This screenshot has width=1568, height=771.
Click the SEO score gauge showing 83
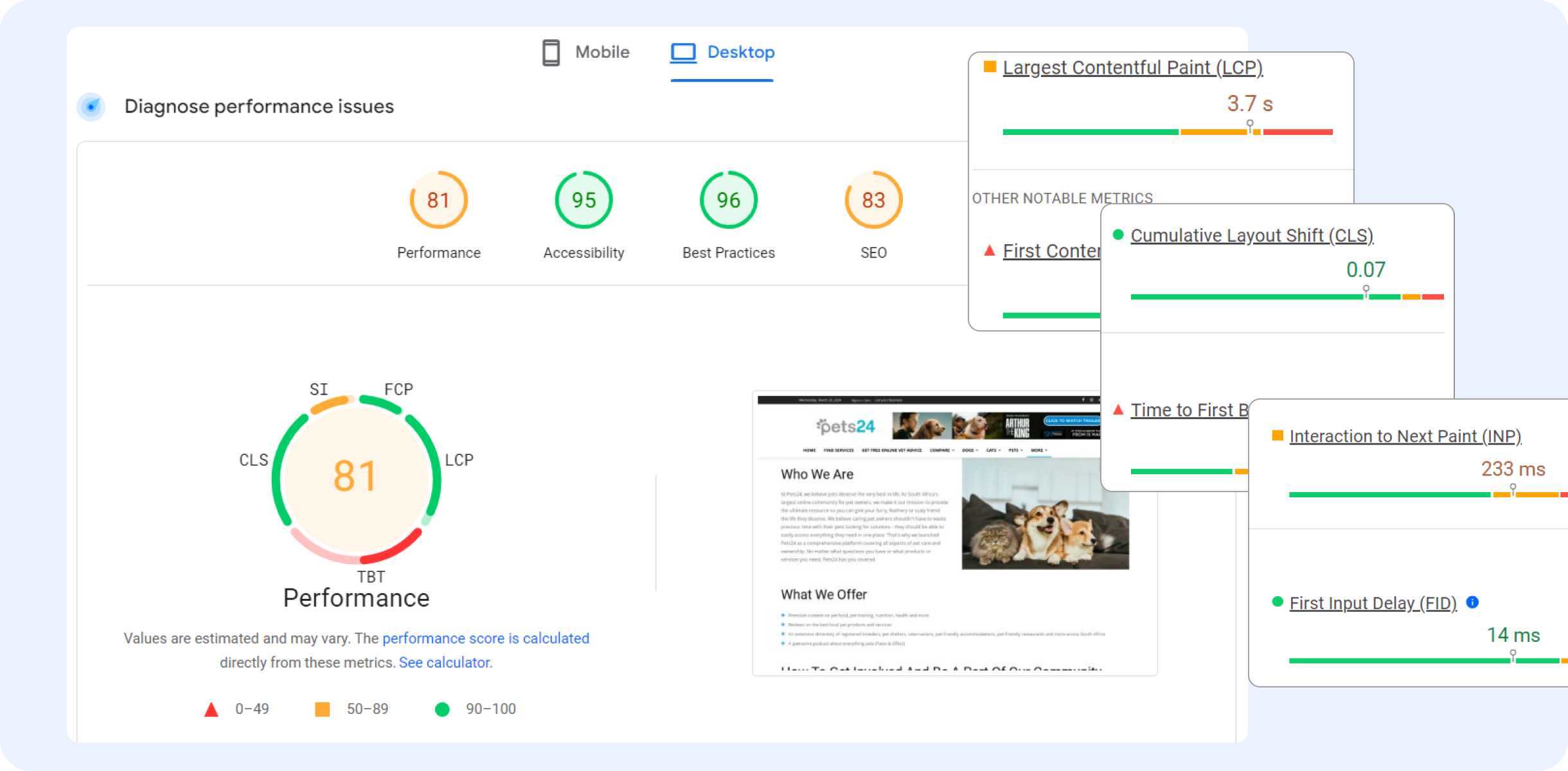coord(873,200)
